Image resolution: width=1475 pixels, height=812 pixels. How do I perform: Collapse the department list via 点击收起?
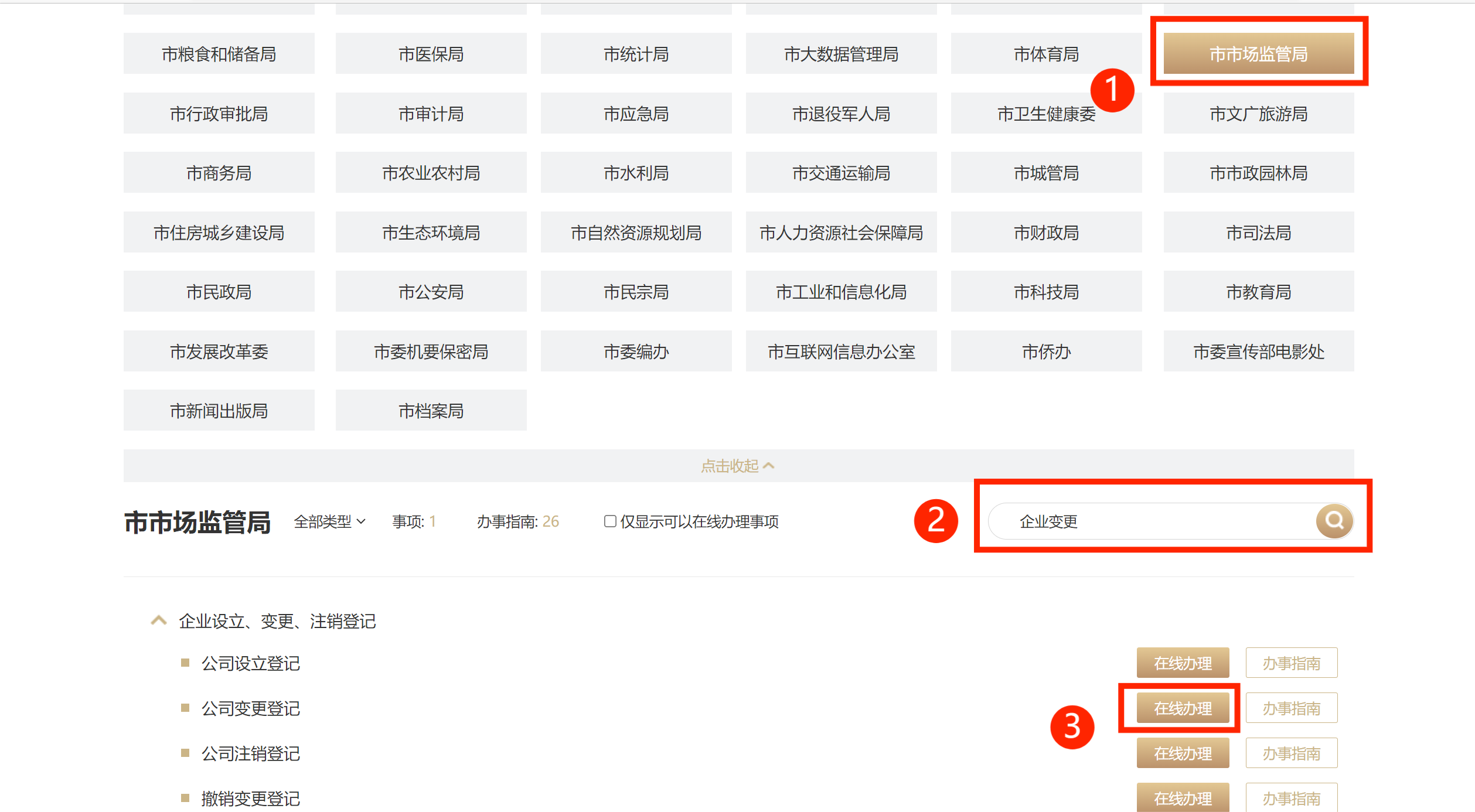coord(738,466)
